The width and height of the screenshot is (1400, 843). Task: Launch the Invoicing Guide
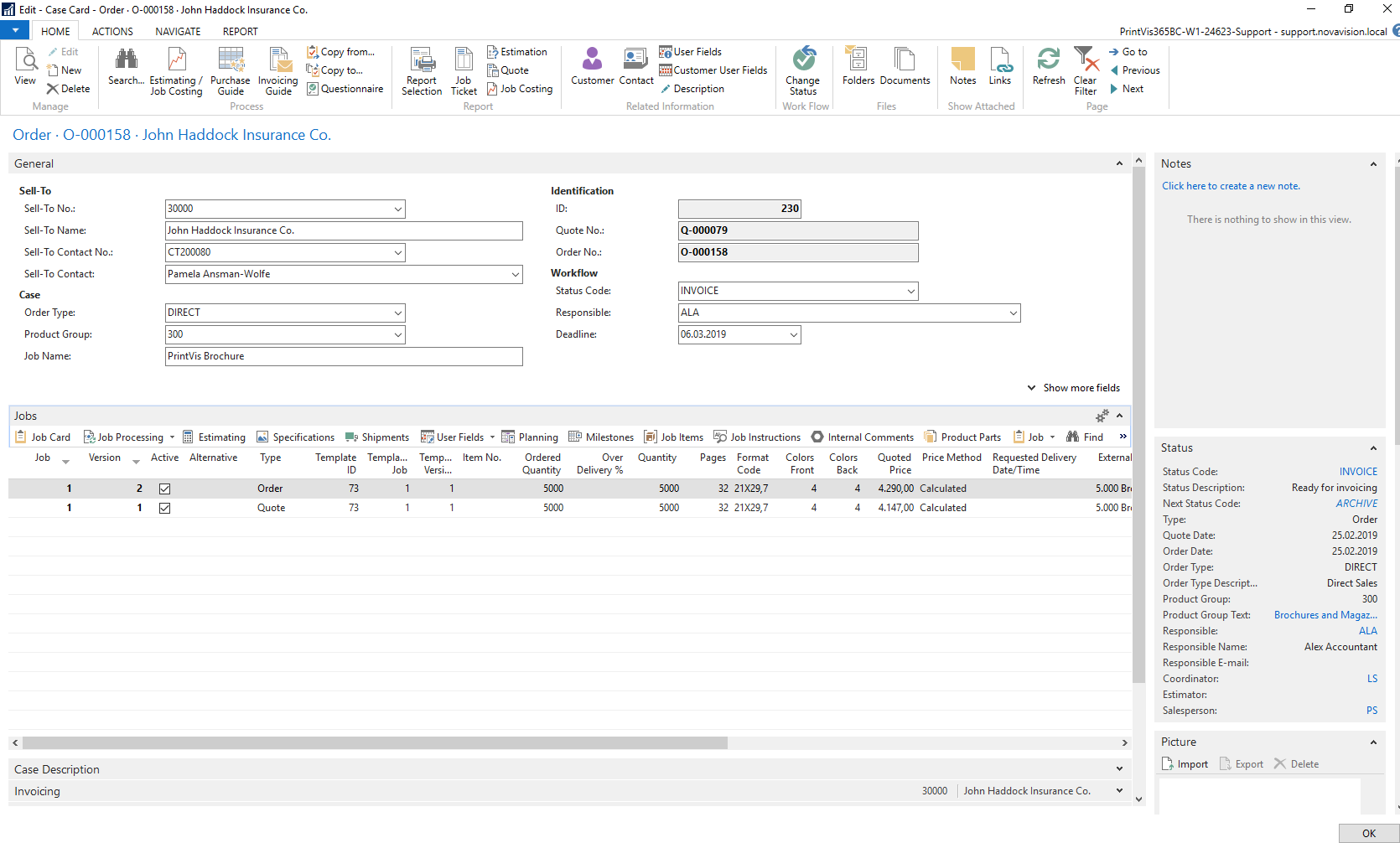[278, 71]
